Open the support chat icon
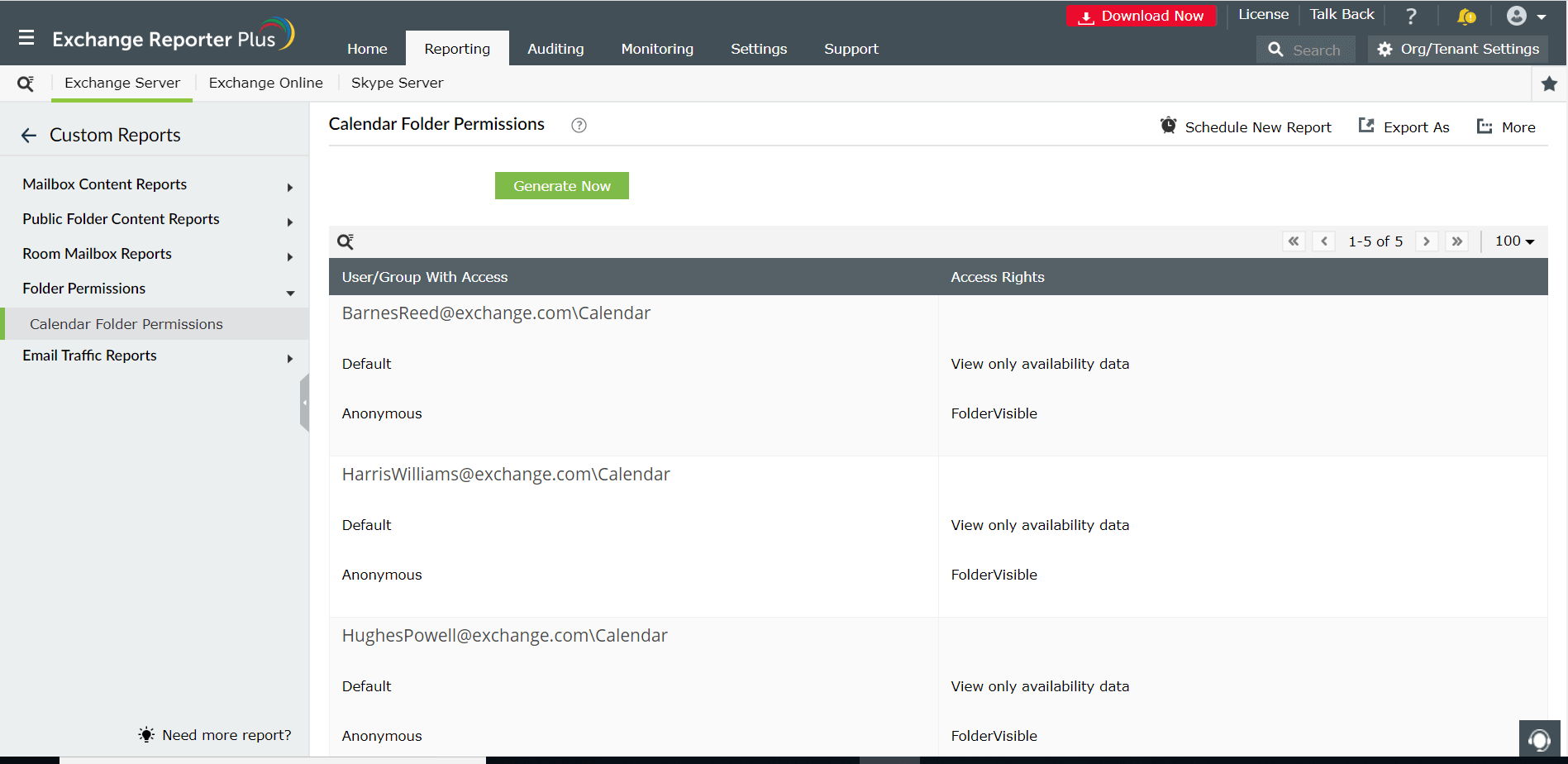The height and width of the screenshot is (764, 1568). pyautogui.click(x=1540, y=738)
